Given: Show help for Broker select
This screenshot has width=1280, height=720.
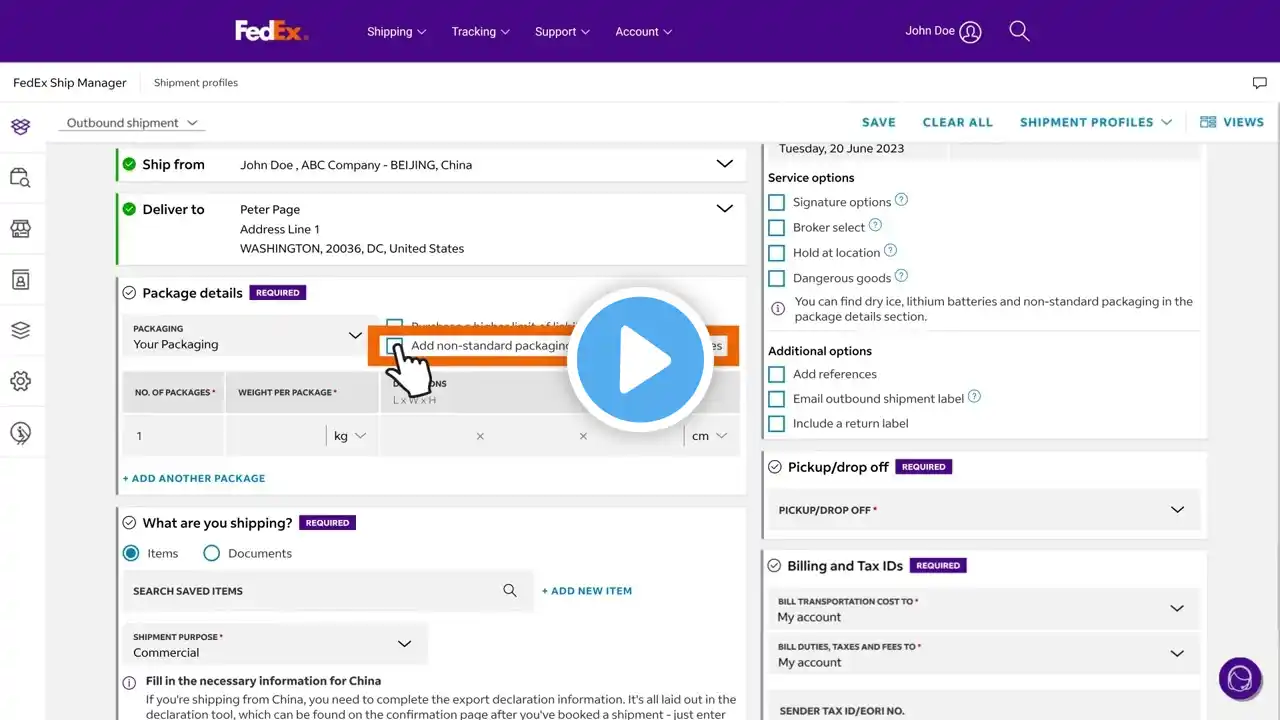Looking at the screenshot, I should click(x=875, y=226).
